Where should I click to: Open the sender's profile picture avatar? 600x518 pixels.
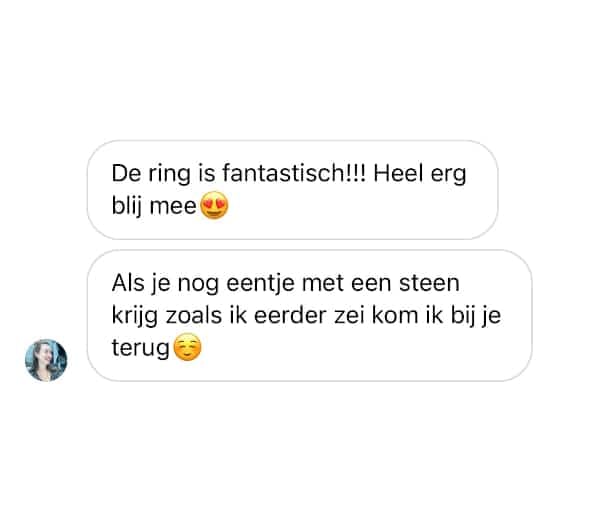(x=46, y=360)
